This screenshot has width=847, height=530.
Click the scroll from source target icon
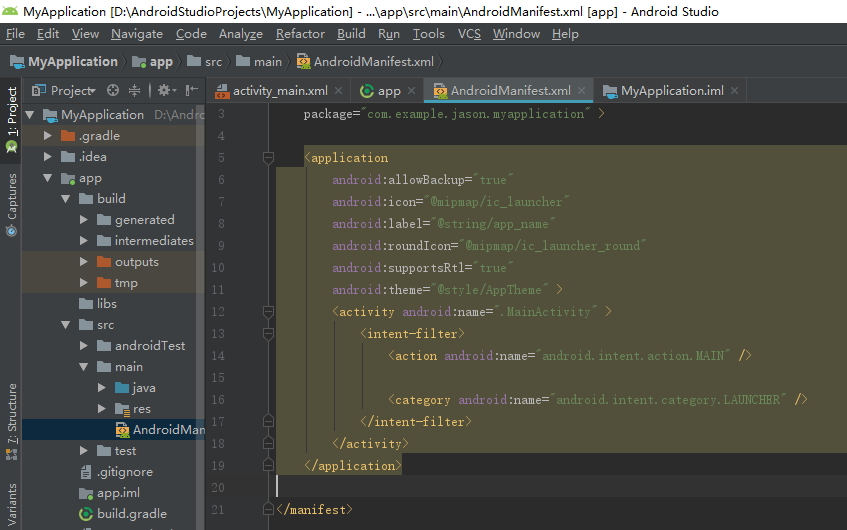tap(112, 90)
